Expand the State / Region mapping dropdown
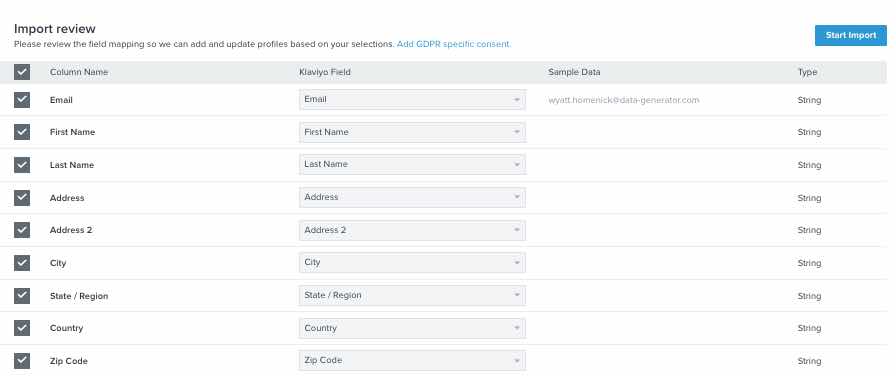Screen dimensions: 896x376 pos(412,295)
